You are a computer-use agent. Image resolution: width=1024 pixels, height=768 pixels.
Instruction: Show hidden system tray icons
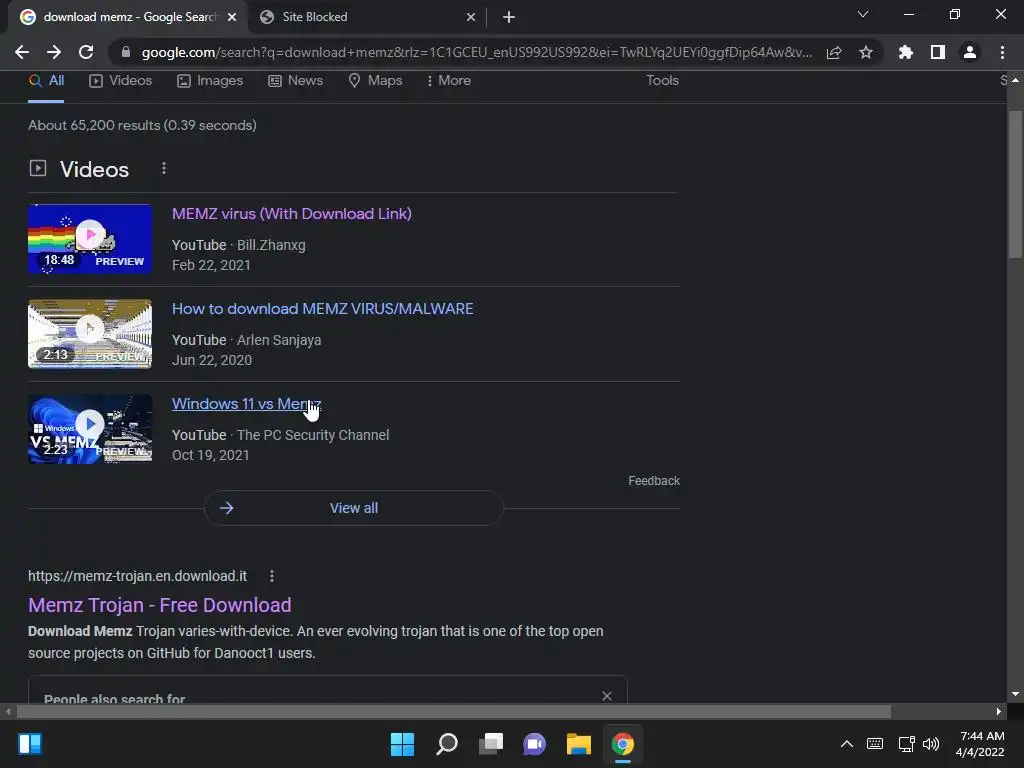tap(846, 744)
